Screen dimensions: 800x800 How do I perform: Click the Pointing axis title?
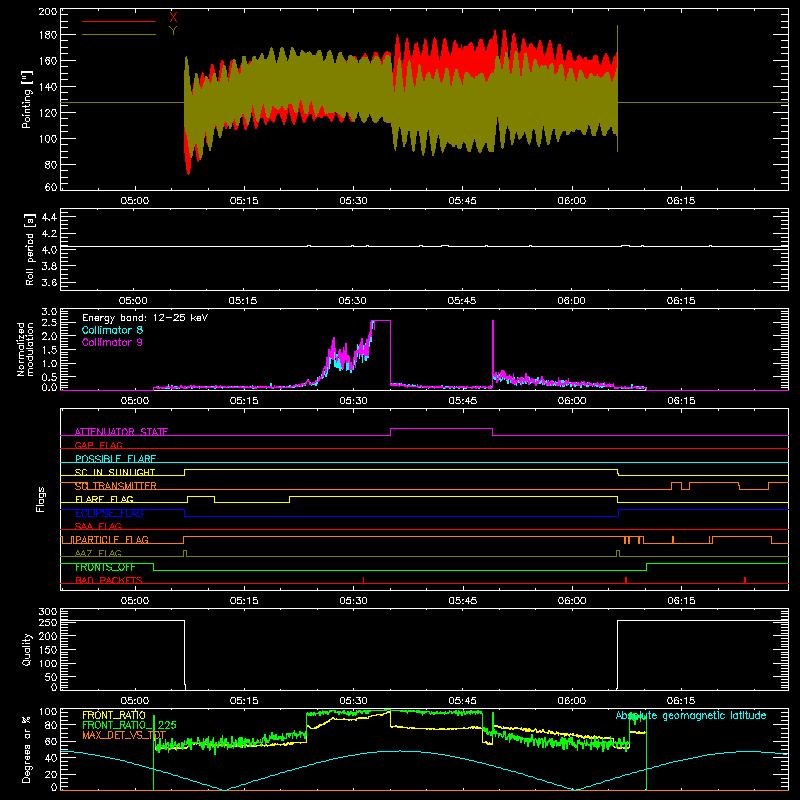[27, 99]
